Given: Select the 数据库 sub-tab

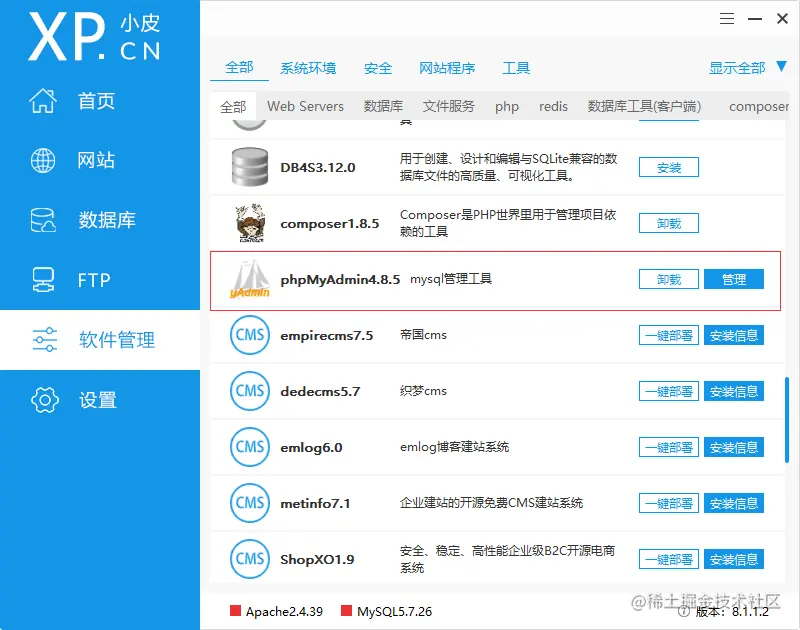Looking at the screenshot, I should tap(383, 106).
